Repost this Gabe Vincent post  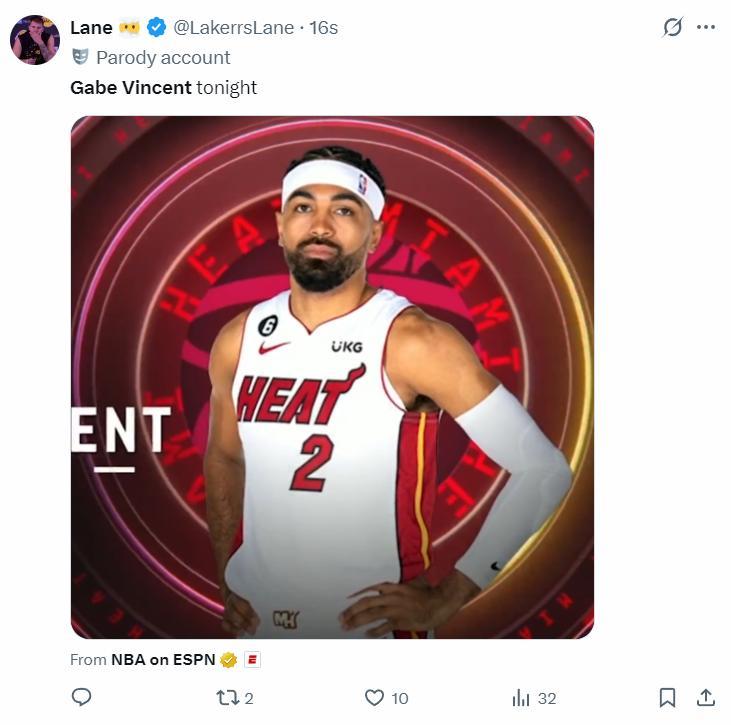(x=228, y=697)
